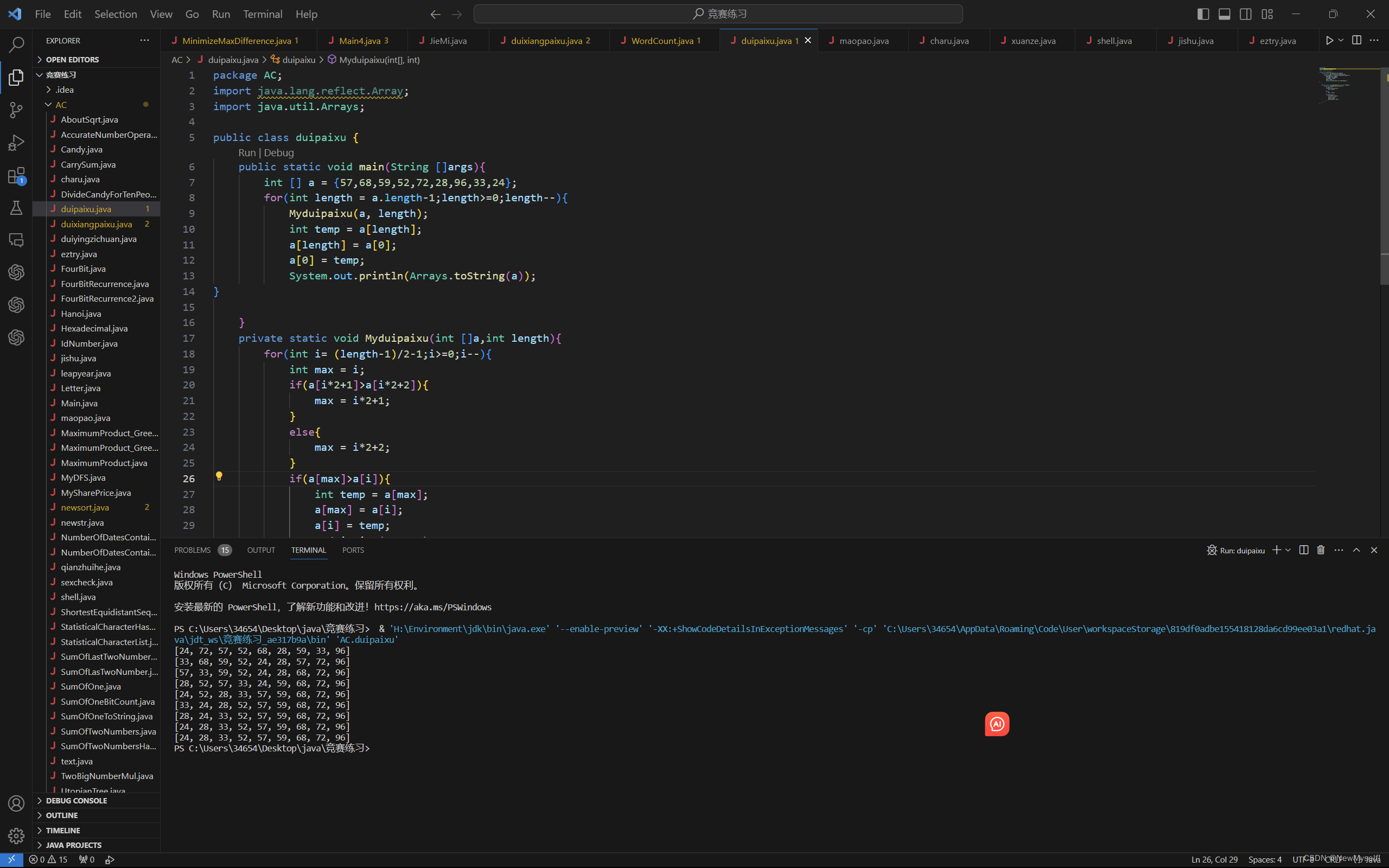Screen dimensions: 1389x868
Task: Open the new terminal launch profile dropdown
Action: click(1288, 550)
